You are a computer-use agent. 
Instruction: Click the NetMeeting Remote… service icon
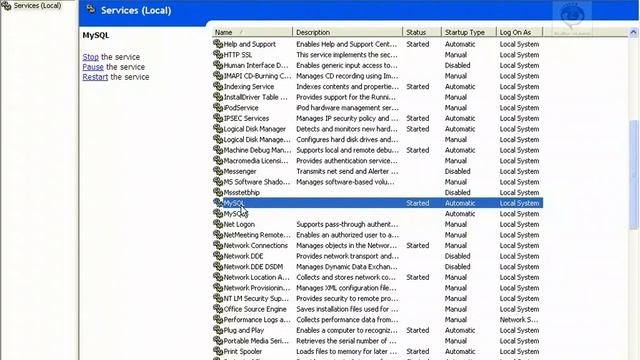[218, 235]
